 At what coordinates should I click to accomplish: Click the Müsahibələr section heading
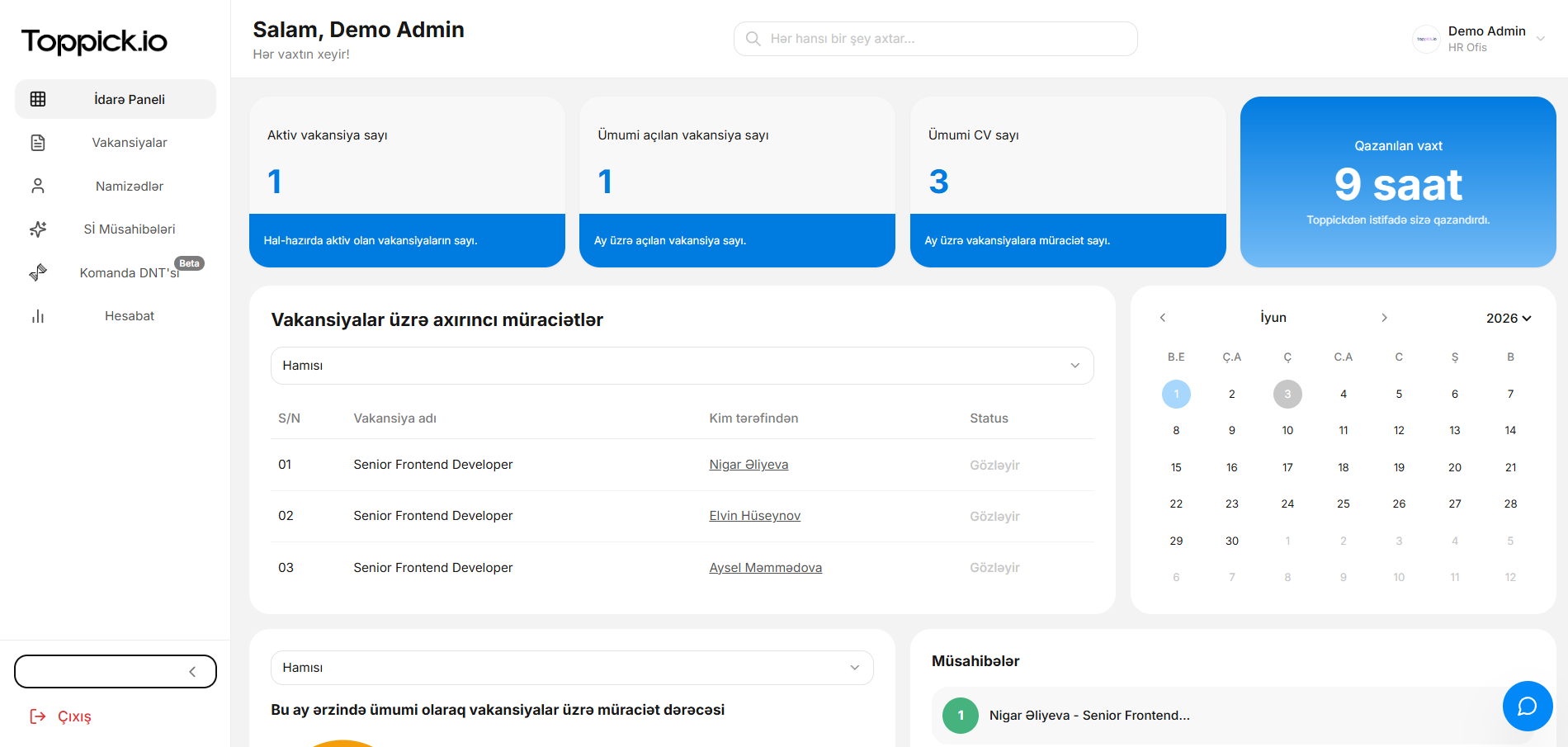click(975, 661)
